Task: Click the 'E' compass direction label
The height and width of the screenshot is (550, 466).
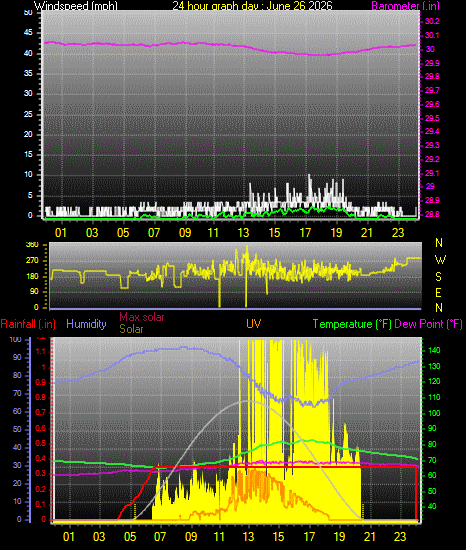Action: 438,293
